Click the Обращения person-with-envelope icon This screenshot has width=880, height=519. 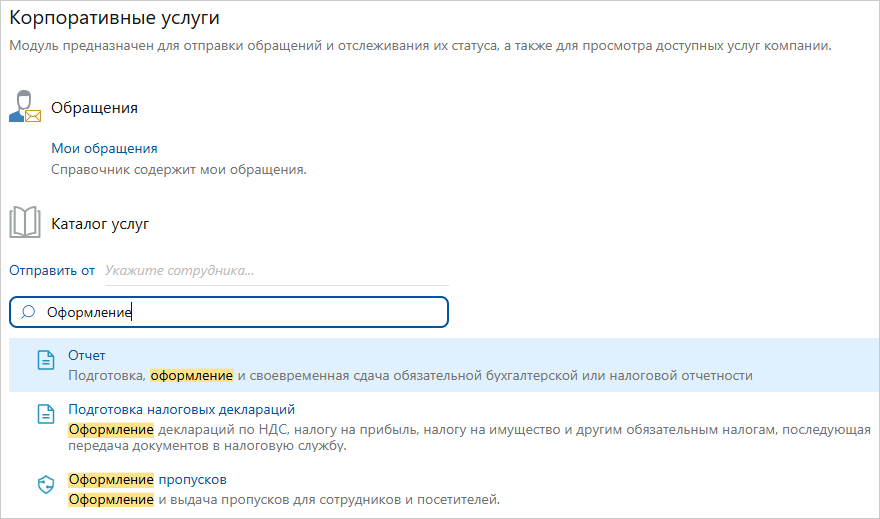[25, 106]
